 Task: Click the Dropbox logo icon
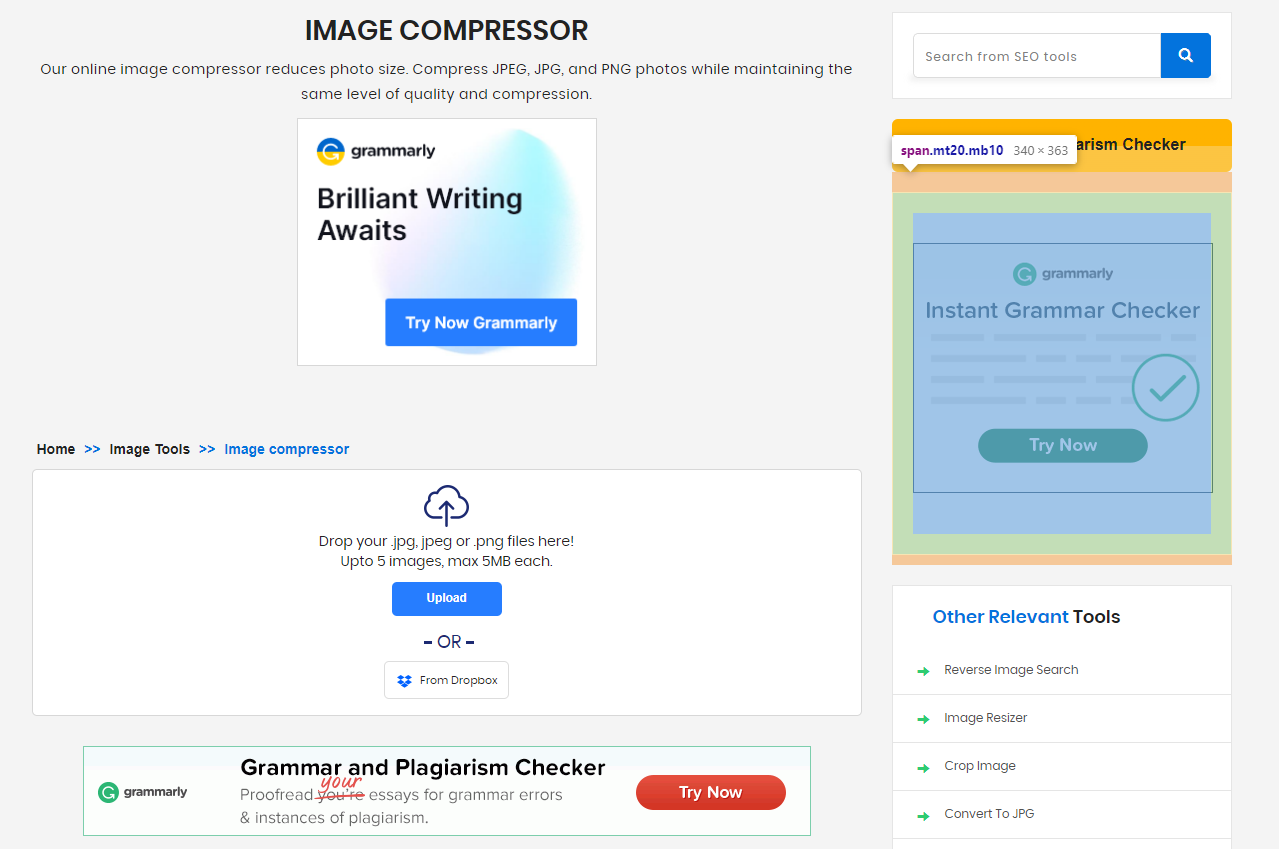[x=404, y=681]
